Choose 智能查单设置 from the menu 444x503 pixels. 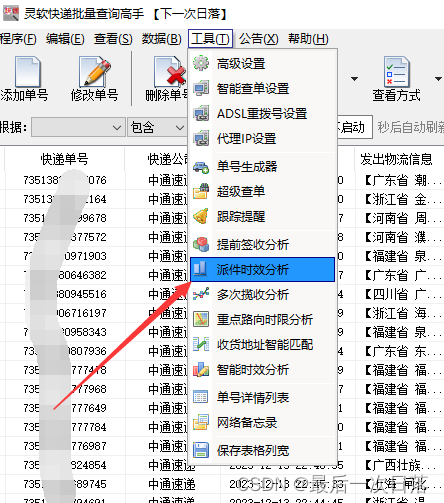[262, 88]
